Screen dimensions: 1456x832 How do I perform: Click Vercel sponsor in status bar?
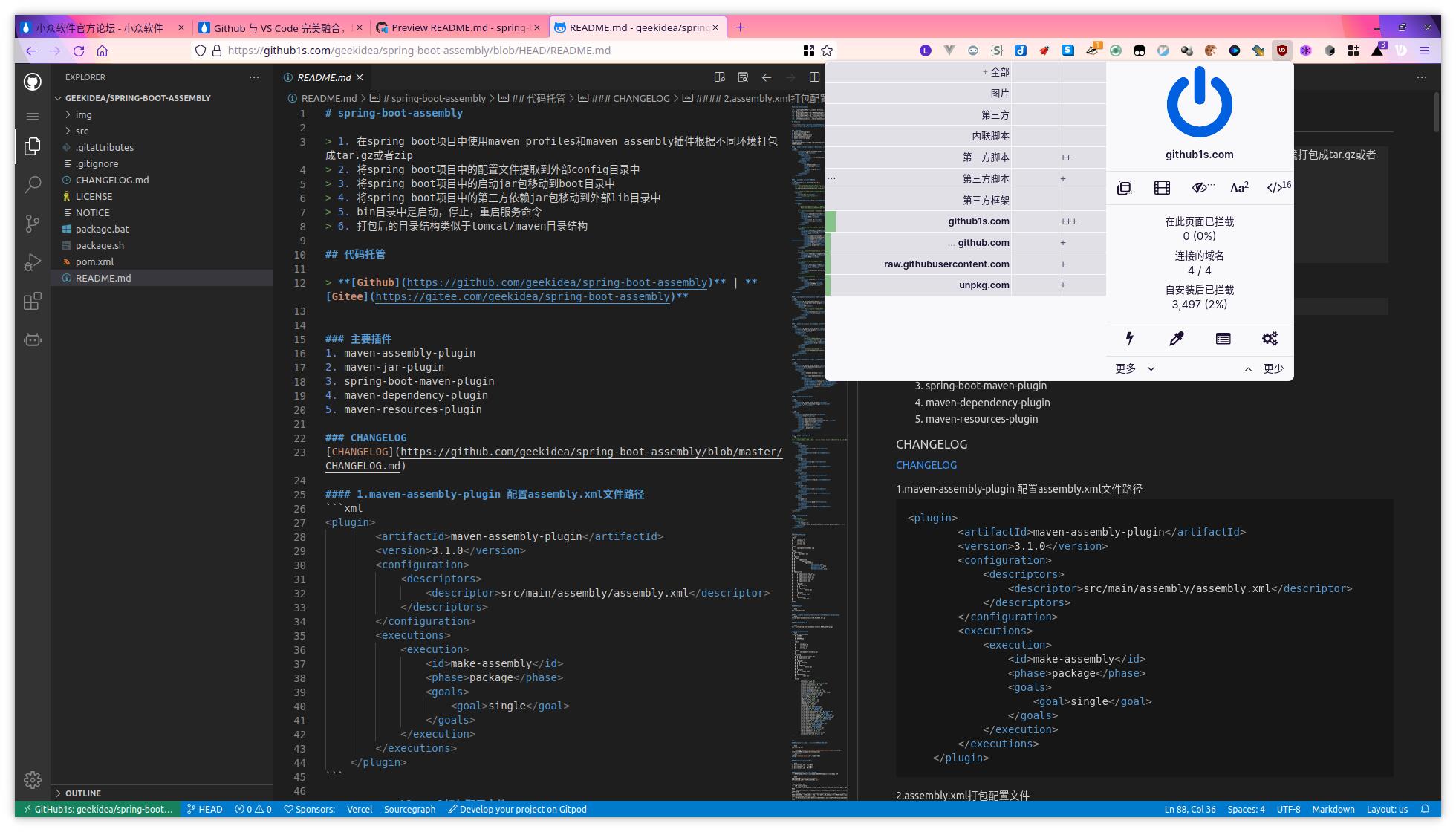pyautogui.click(x=360, y=810)
